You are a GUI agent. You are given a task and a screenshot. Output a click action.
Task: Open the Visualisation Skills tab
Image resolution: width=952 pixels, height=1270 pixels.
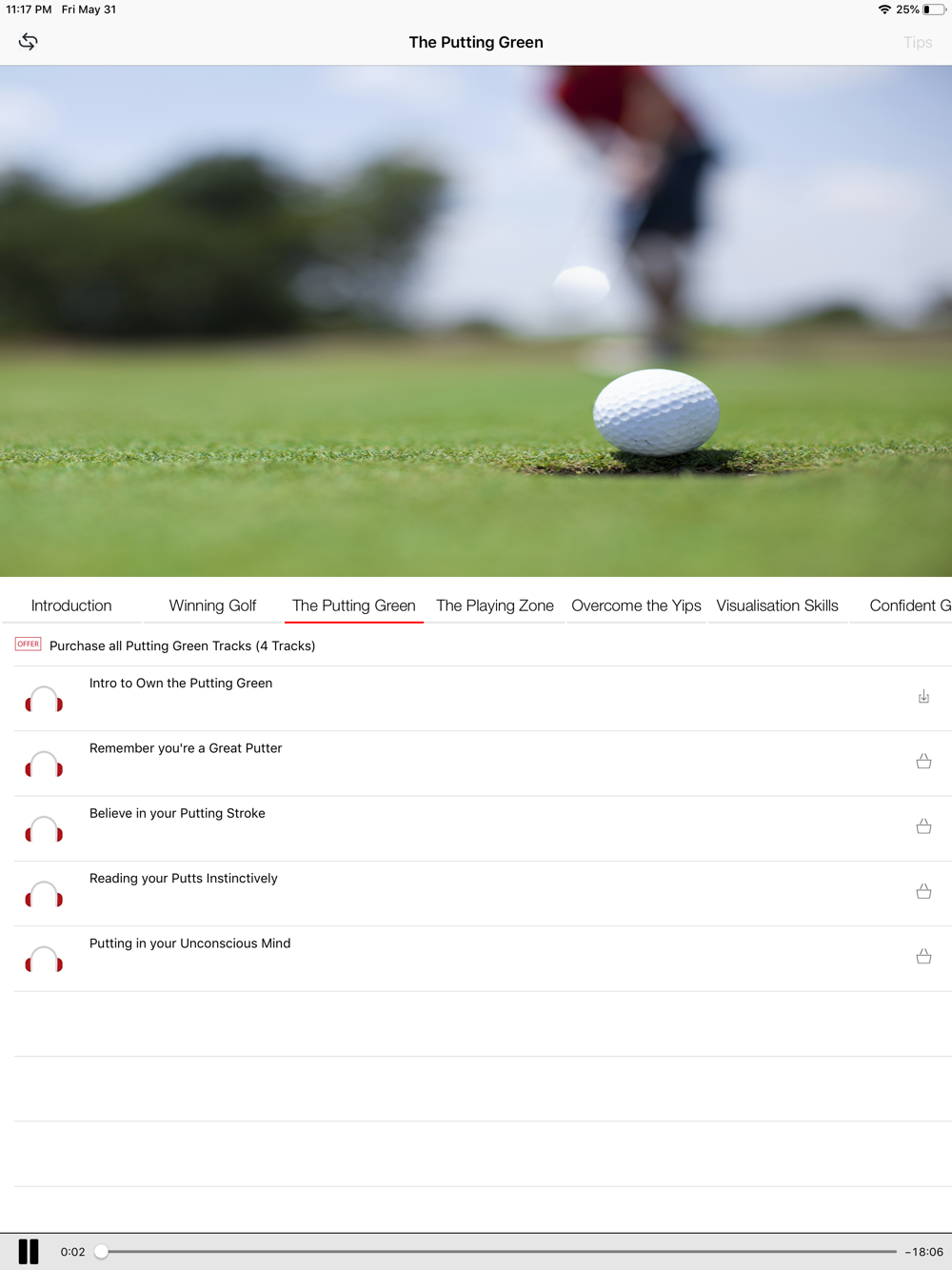coord(777,605)
